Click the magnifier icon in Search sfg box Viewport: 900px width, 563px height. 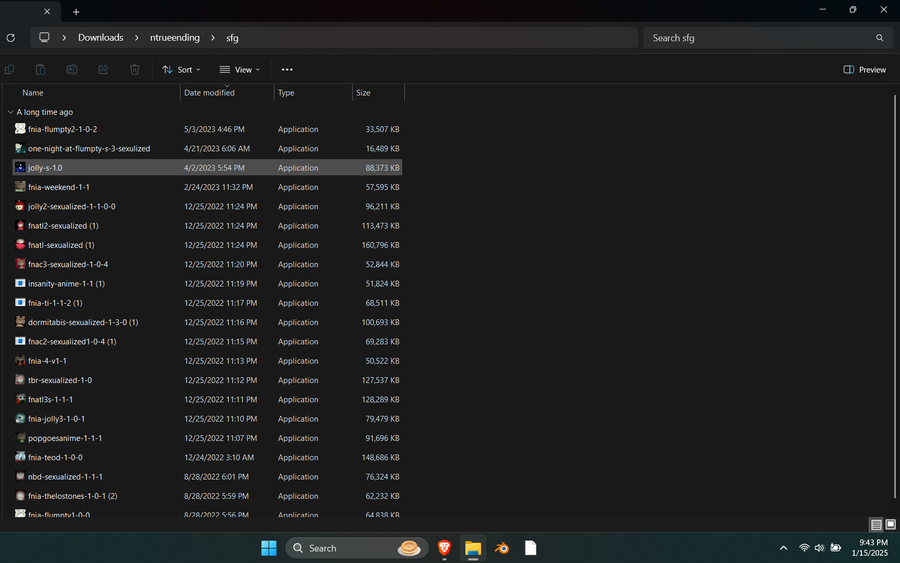click(x=879, y=38)
